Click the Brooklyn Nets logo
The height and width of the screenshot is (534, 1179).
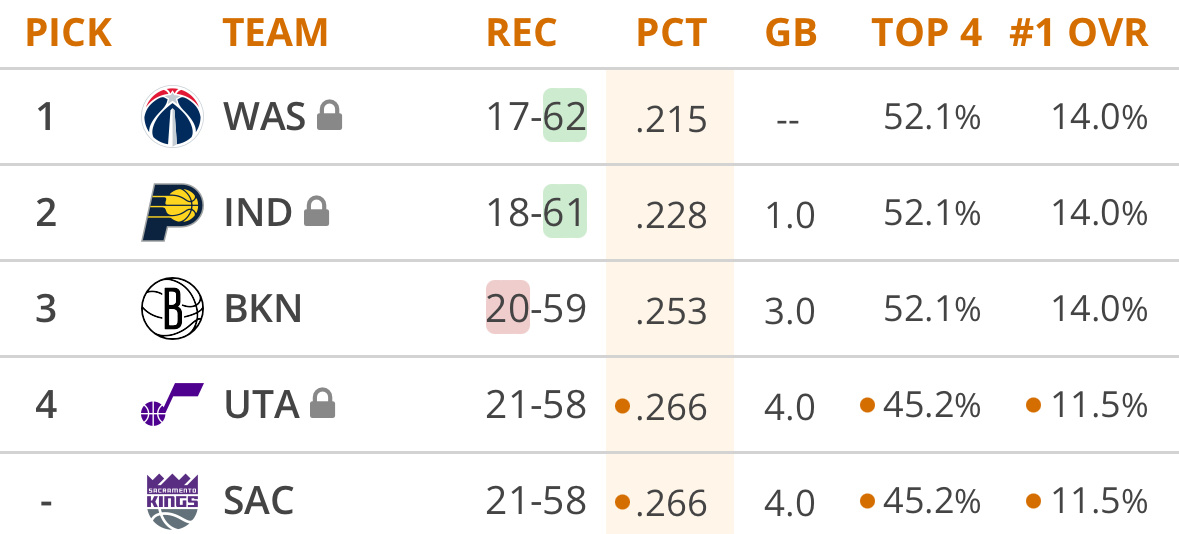(x=172, y=308)
